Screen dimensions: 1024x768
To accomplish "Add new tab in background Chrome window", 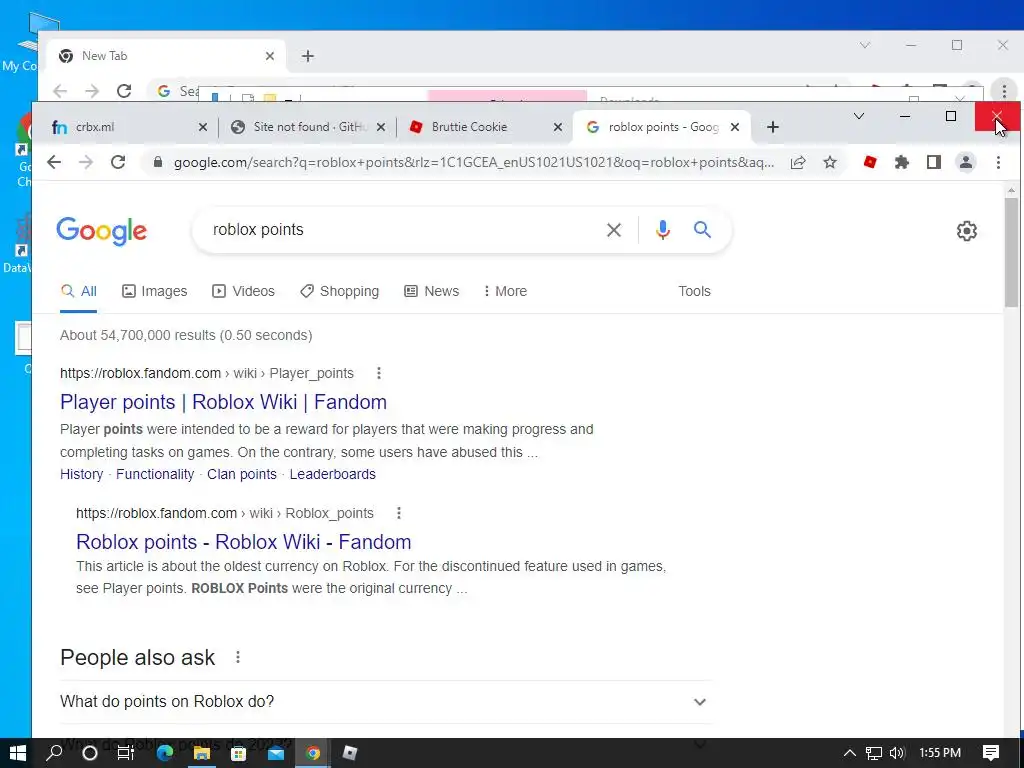I will [308, 56].
